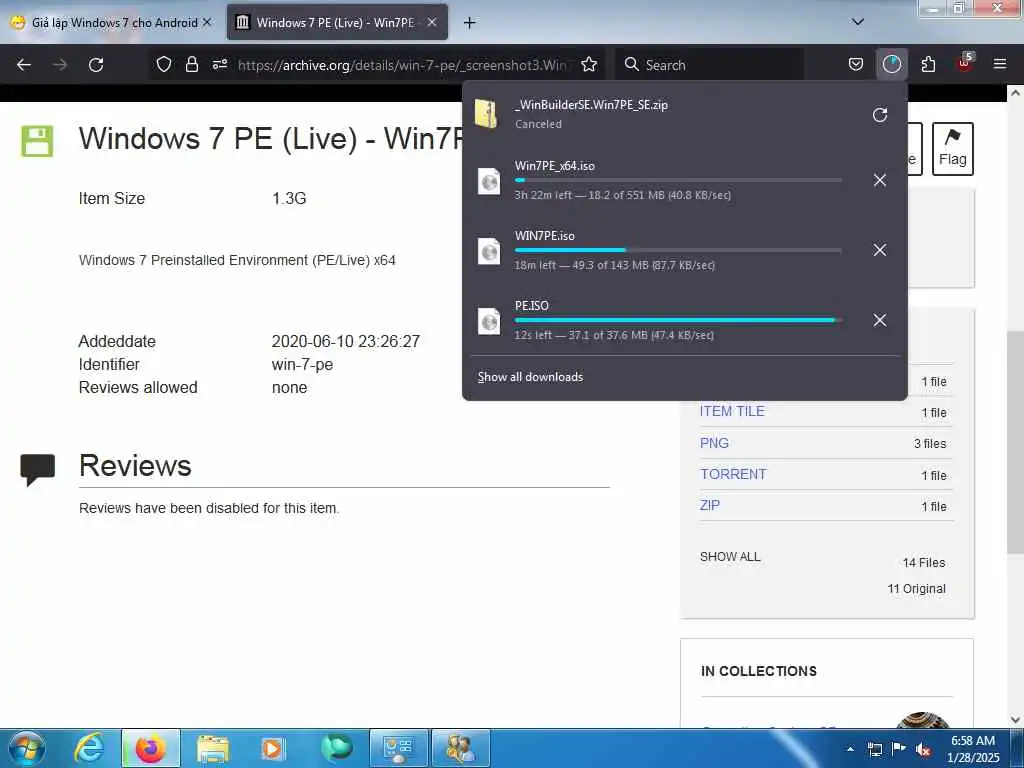Reload the current page
The height and width of the screenshot is (768, 1024).
(x=96, y=65)
